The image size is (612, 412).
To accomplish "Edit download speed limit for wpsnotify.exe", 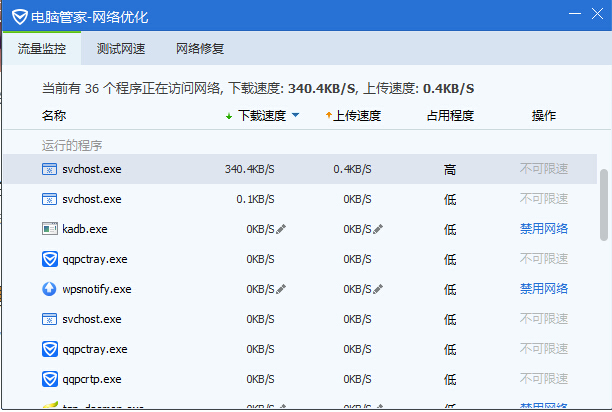I will click(281, 289).
